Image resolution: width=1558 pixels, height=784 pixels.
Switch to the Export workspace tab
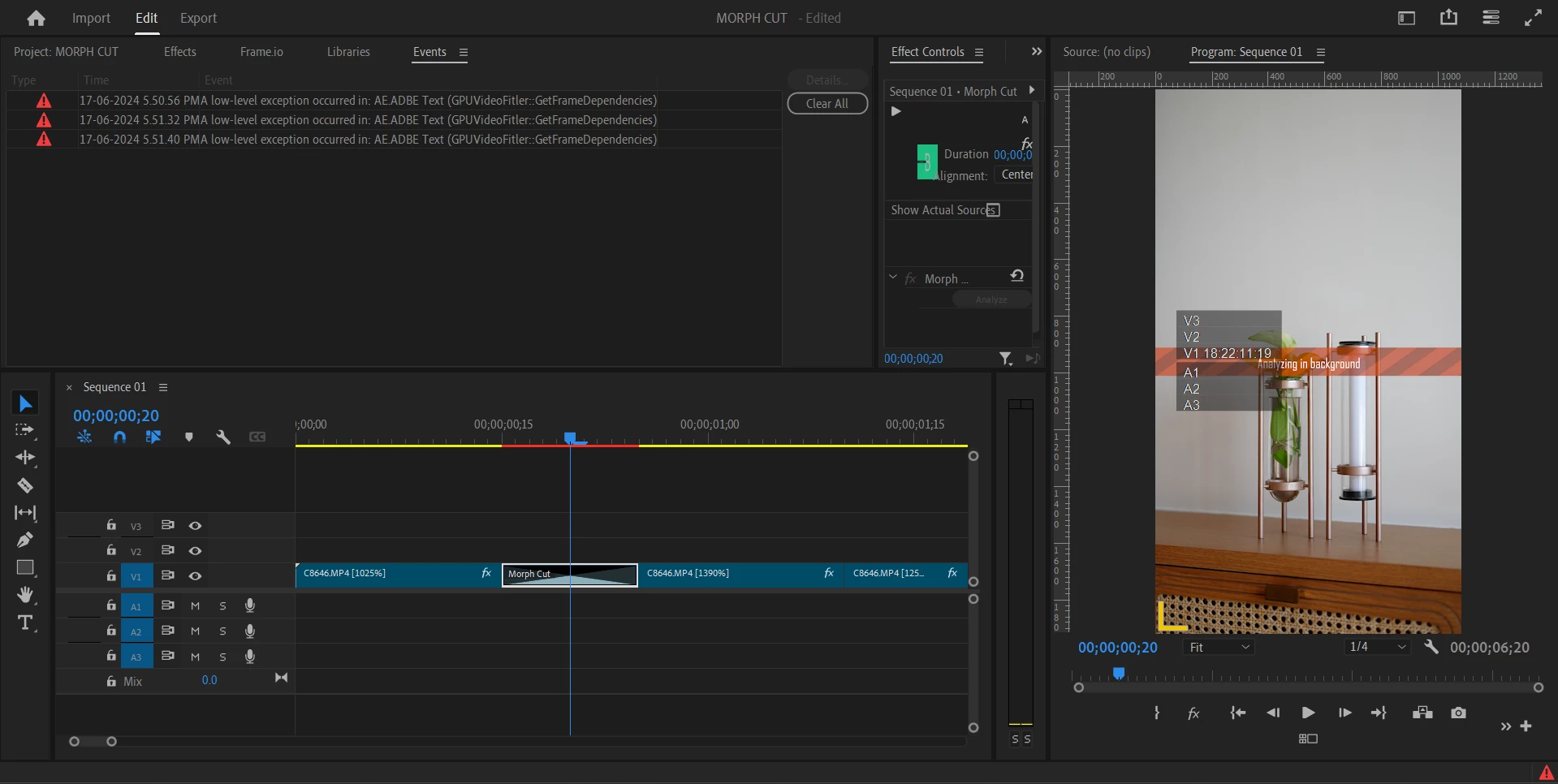tap(198, 18)
